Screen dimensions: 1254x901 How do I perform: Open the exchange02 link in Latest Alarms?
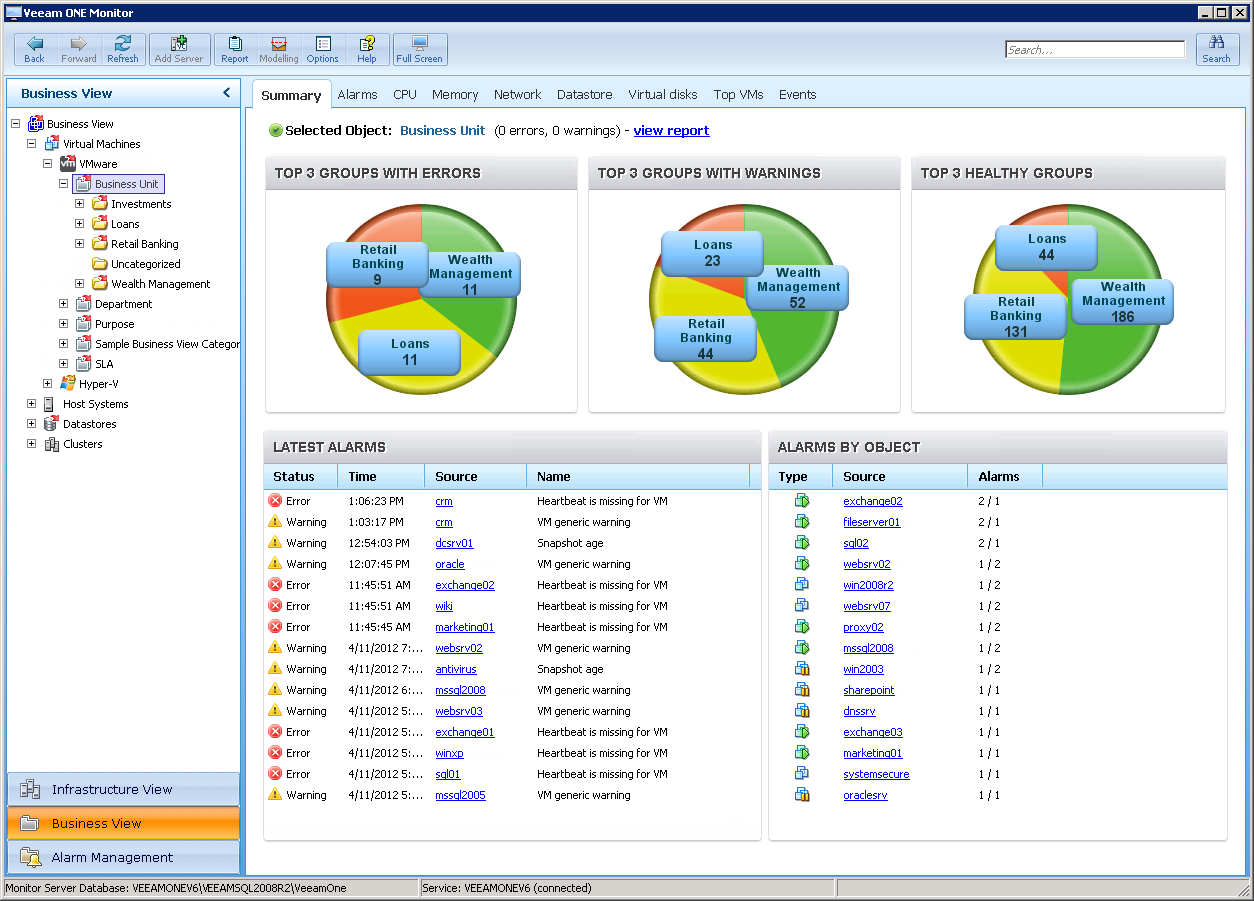[464, 586]
